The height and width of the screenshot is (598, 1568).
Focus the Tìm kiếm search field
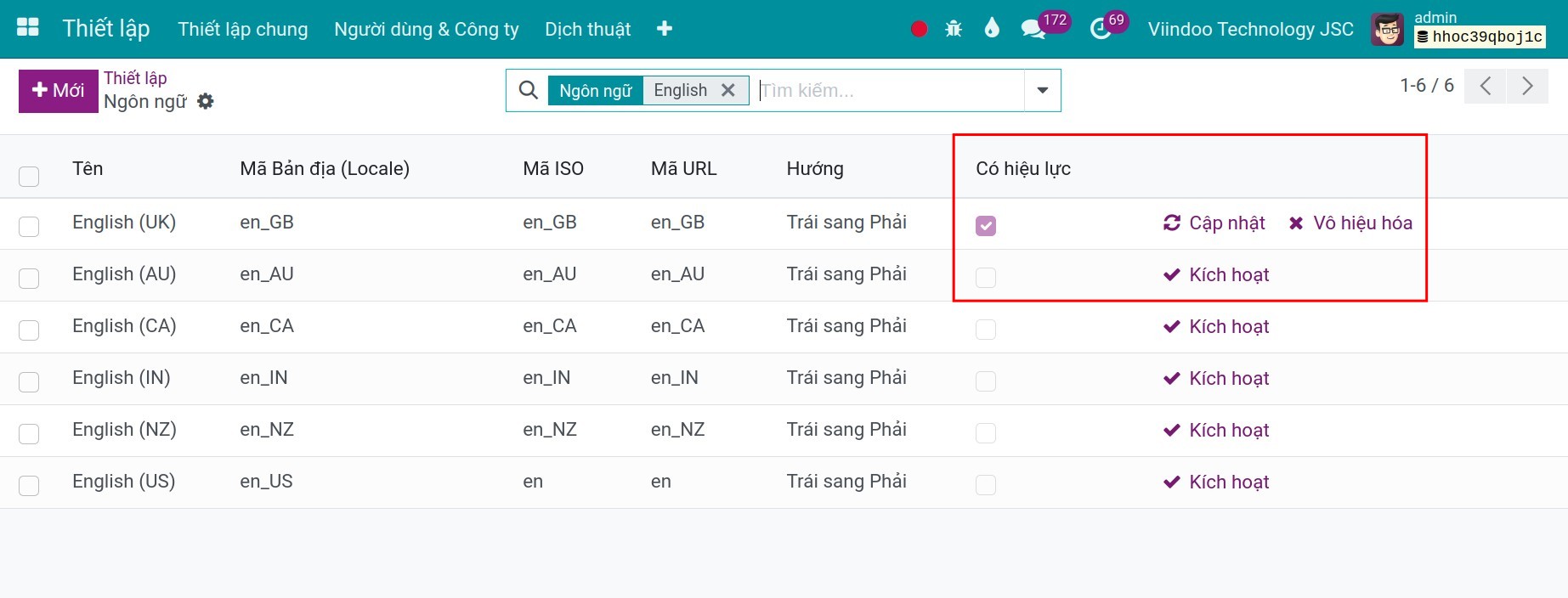tap(890, 90)
